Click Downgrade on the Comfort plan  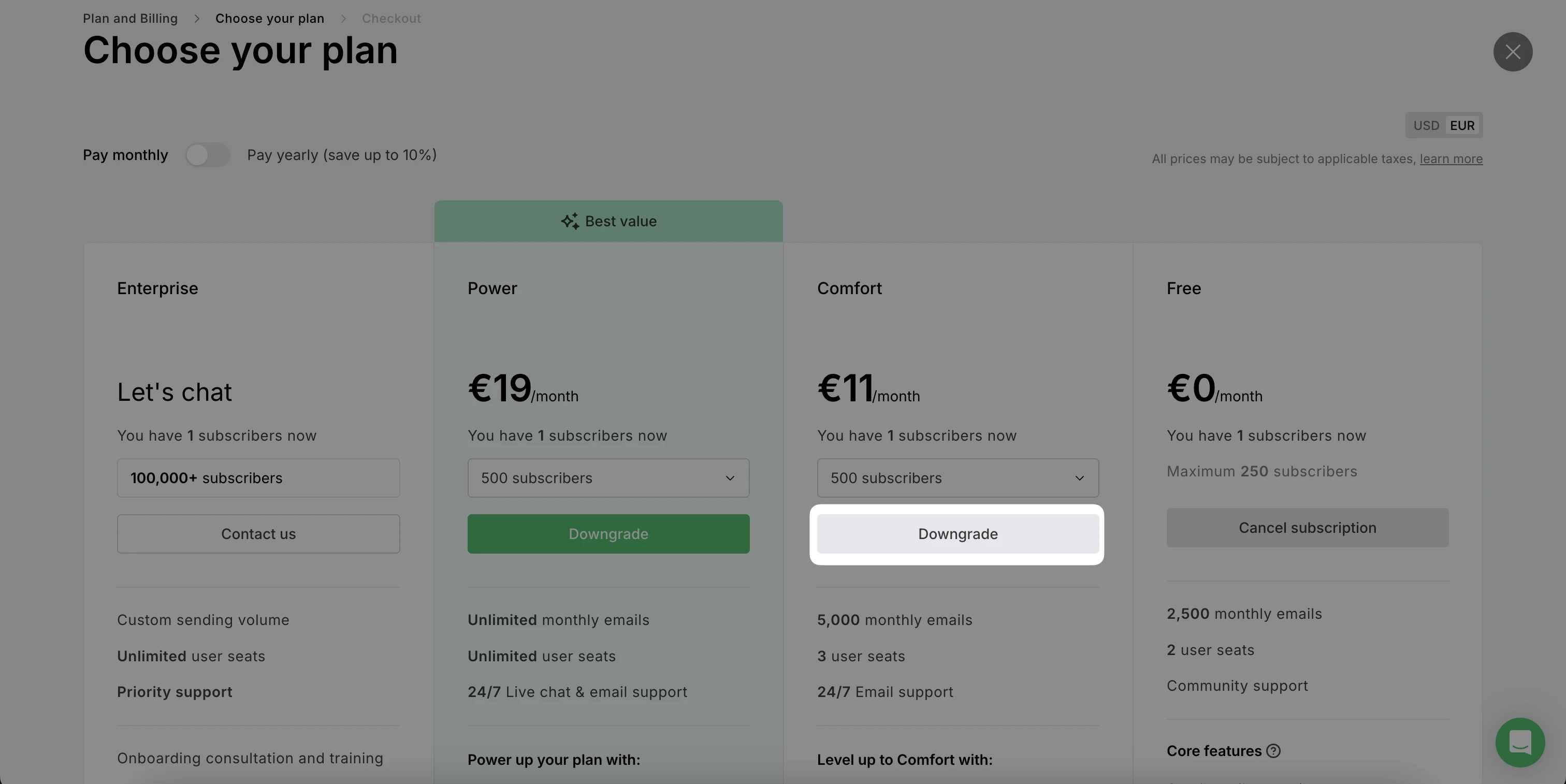point(958,533)
